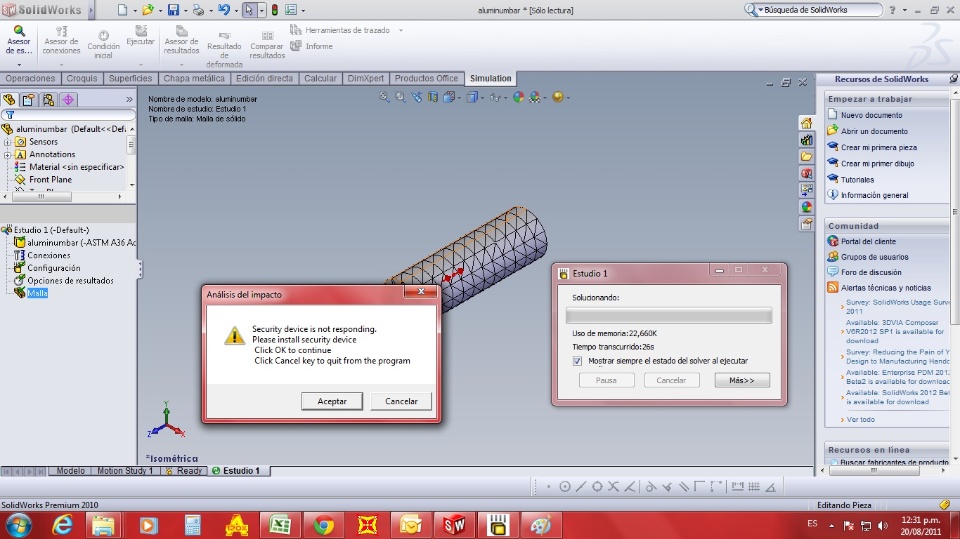Click the Más>> button in Estudio 1 dialog
The image size is (960, 539).
(x=741, y=380)
